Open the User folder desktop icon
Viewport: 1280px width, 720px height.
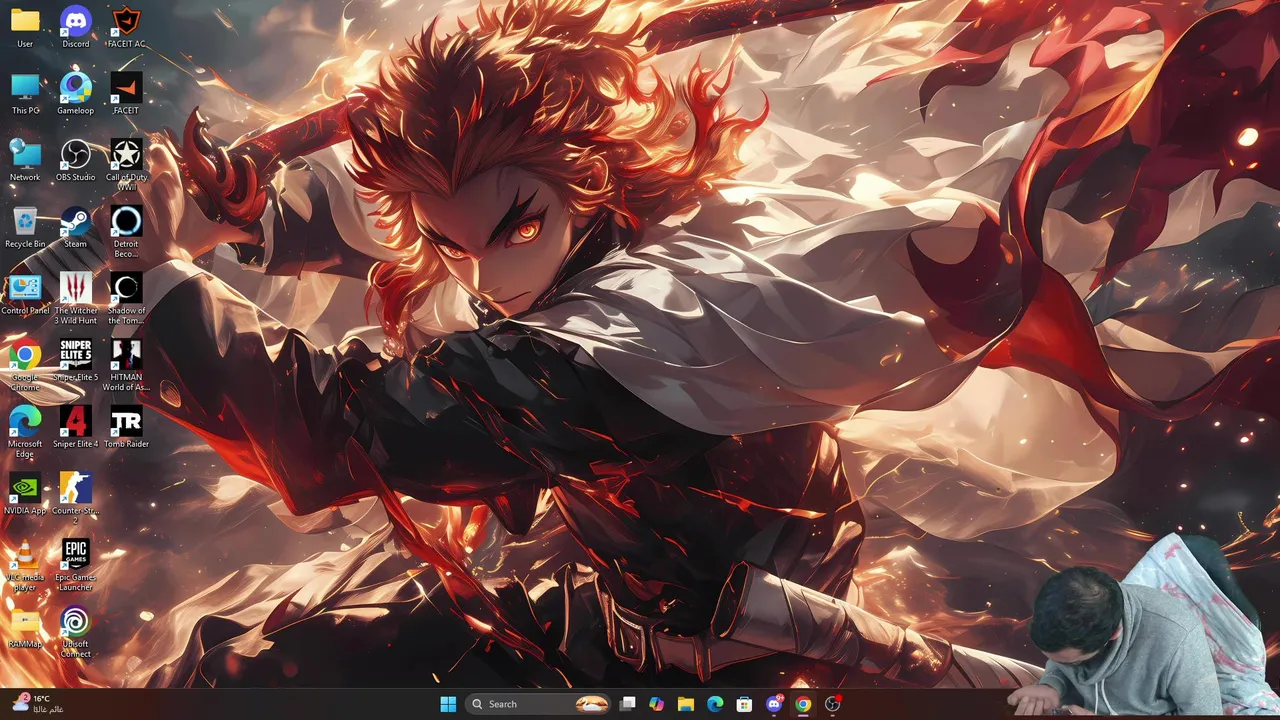coord(25,27)
